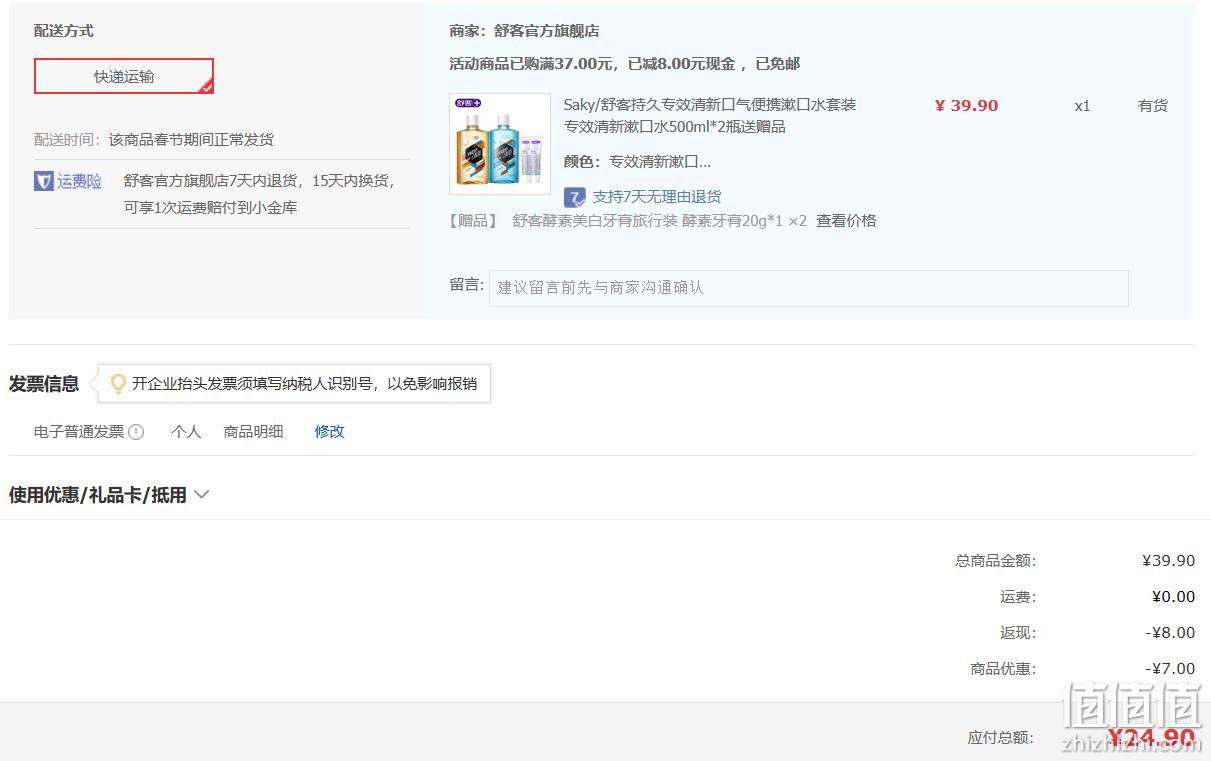
Task: Click the 配送时间 shipping notice text
Action: click(x=154, y=140)
